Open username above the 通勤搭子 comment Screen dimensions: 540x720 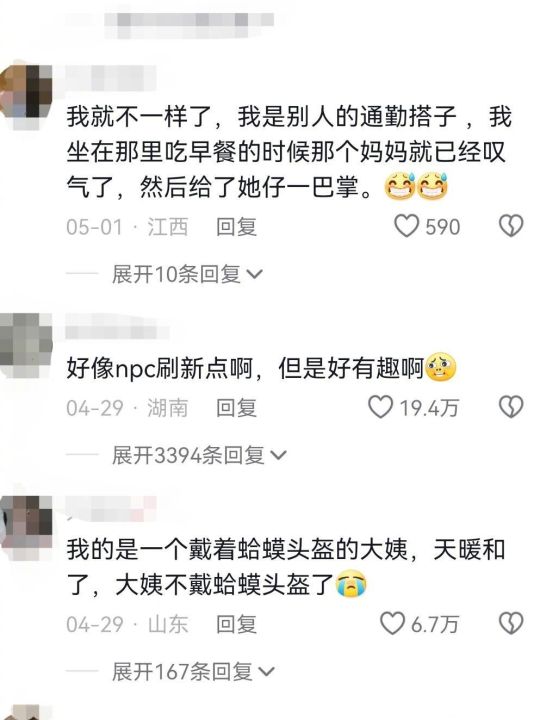[110, 78]
